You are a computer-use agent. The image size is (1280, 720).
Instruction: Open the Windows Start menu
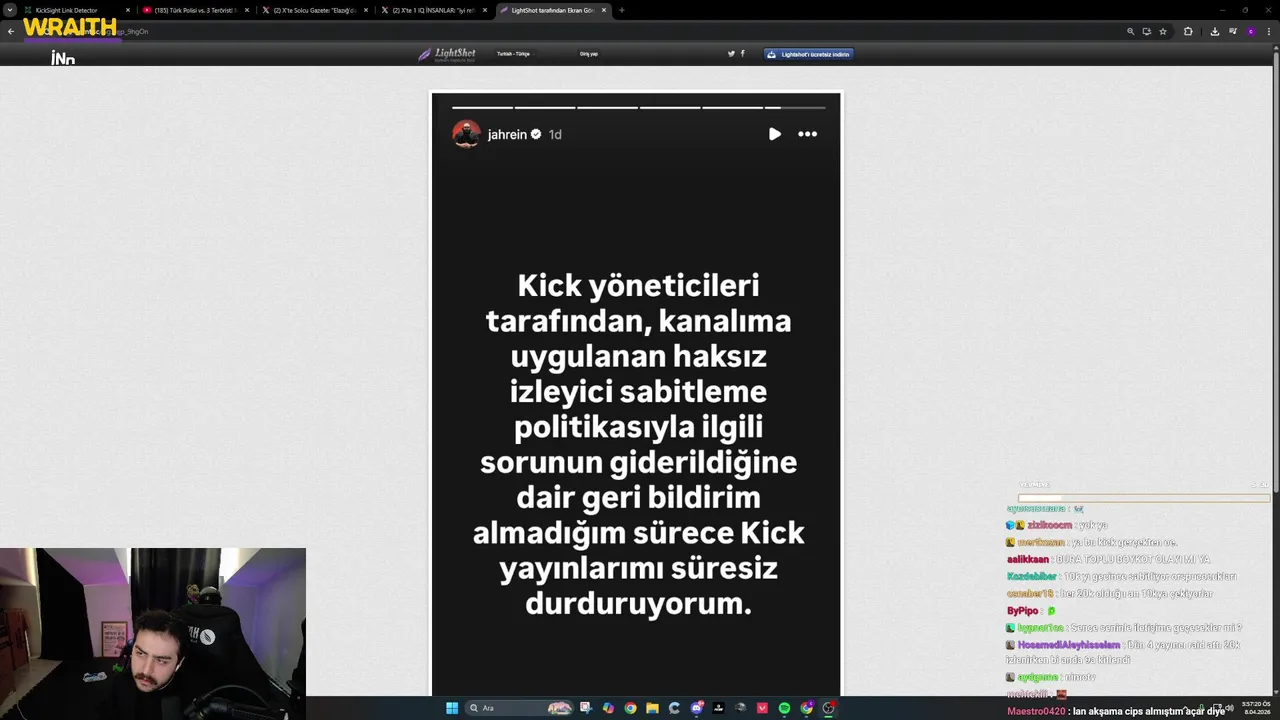pos(452,708)
